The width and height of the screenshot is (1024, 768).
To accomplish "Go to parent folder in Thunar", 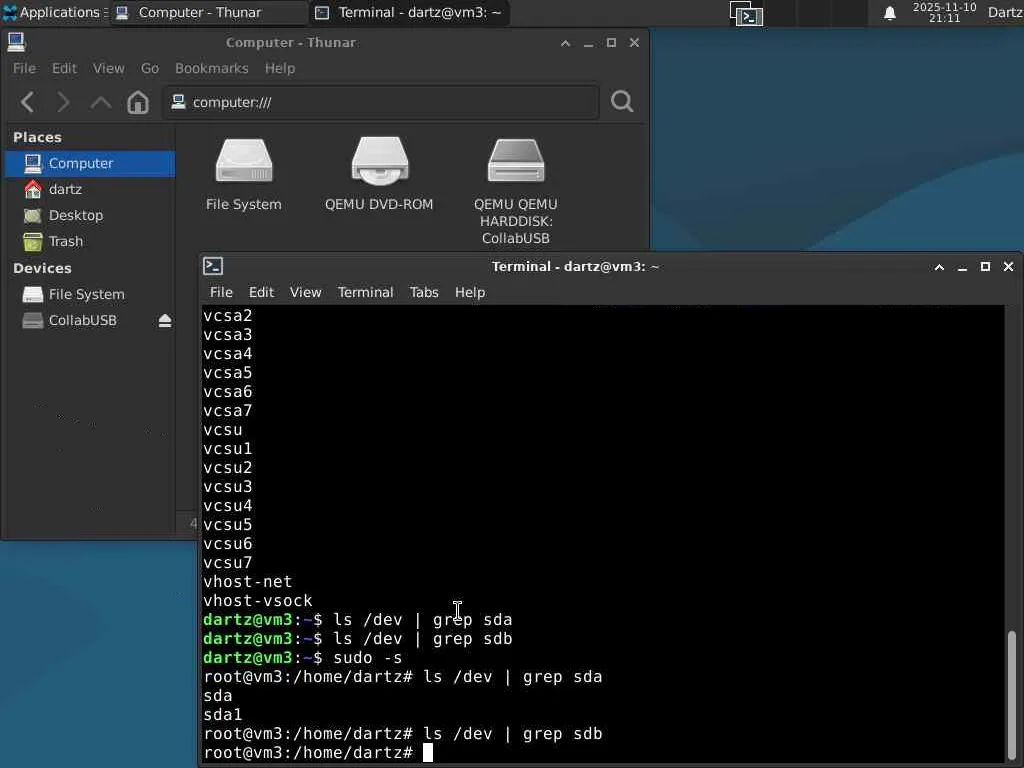I will pyautogui.click(x=101, y=102).
